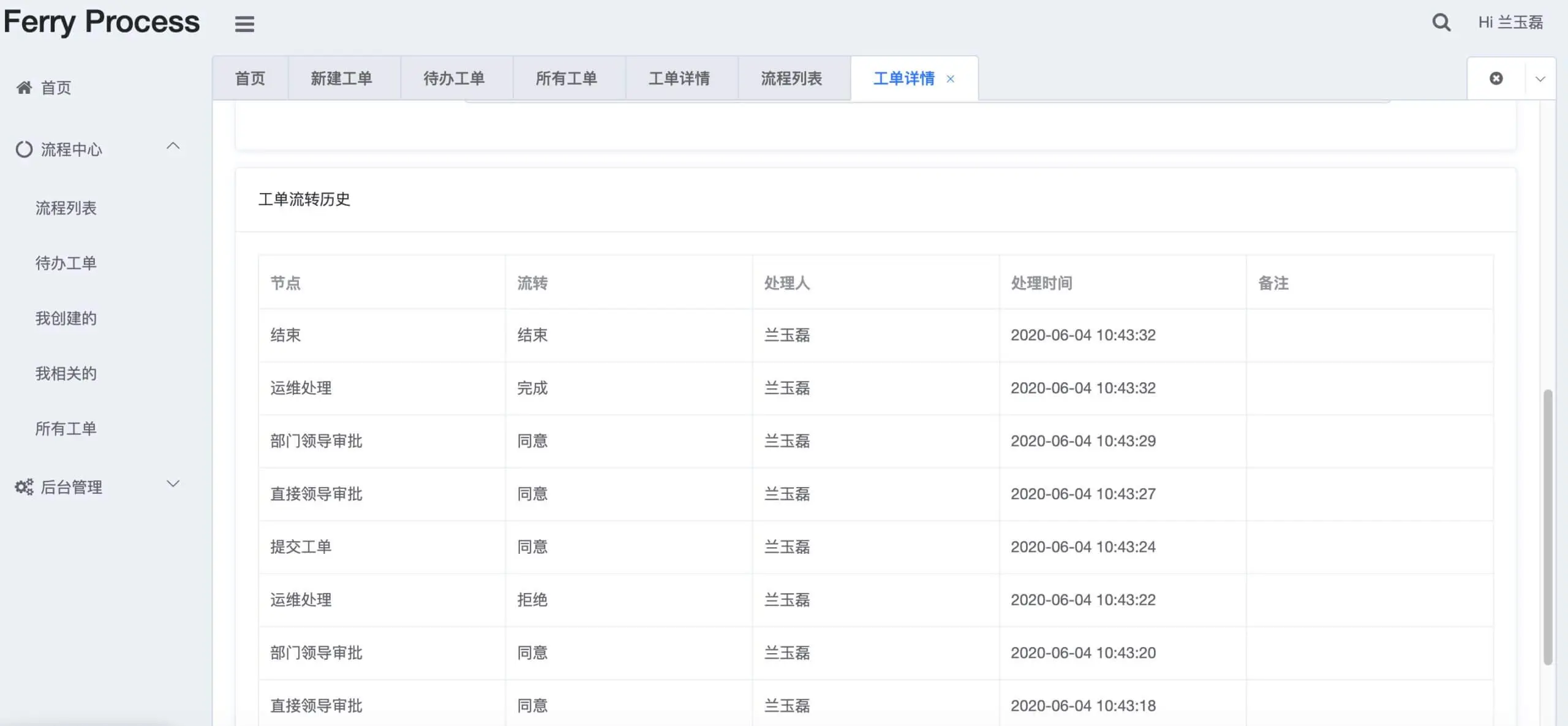Viewport: 1568px width, 726px height.
Task: Click the 后台管理 gears icon
Action: pyautogui.click(x=24, y=487)
